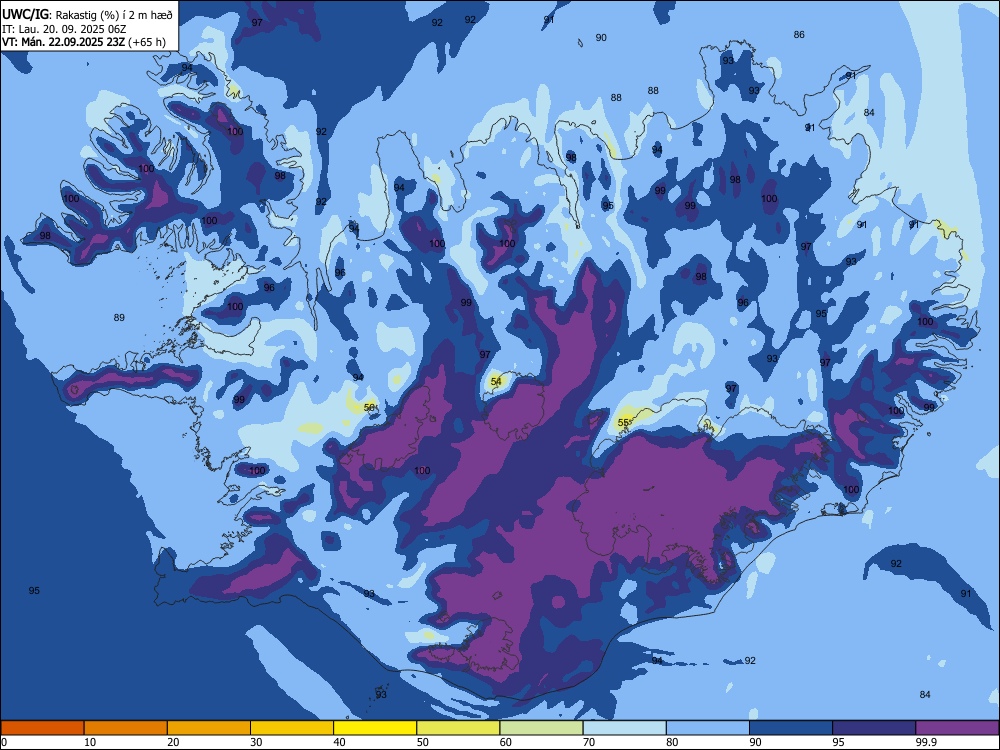Select the 40–50 bright yellow legend swatch
Screen dimensions: 1000x750
[x=375, y=728]
